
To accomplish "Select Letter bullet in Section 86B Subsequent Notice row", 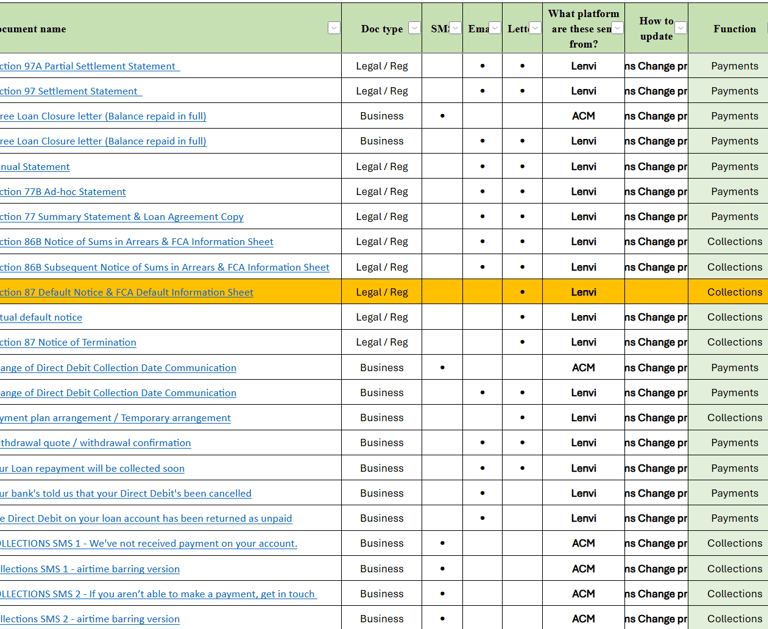I will 522,267.
